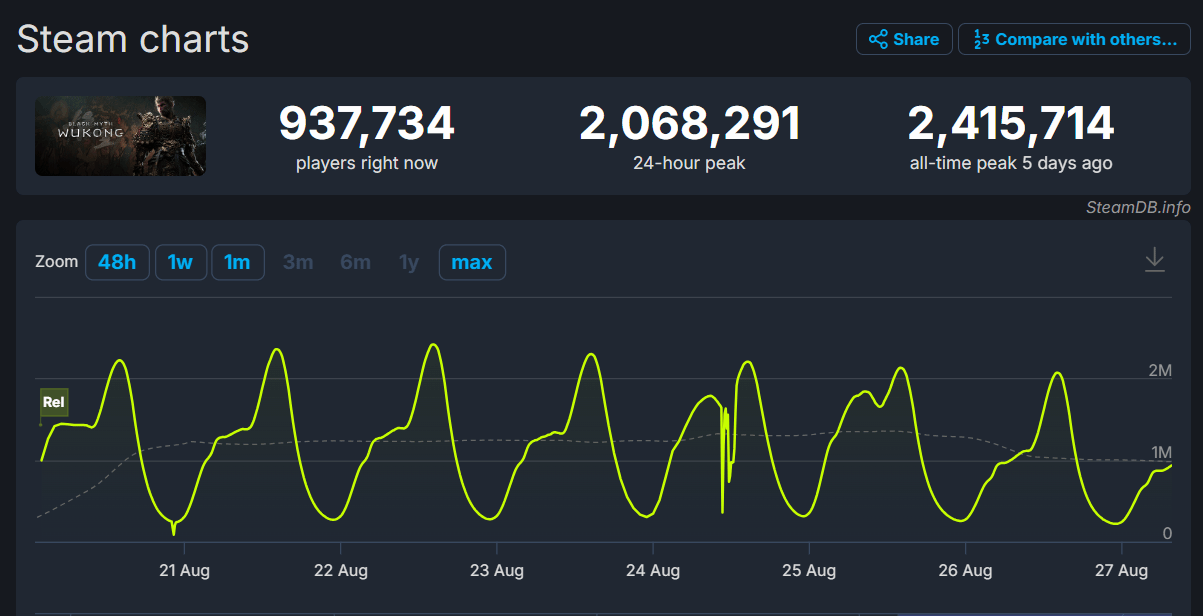The width and height of the screenshot is (1203, 616).
Task: Pick the 6m zoom option
Action: pyautogui.click(x=355, y=262)
